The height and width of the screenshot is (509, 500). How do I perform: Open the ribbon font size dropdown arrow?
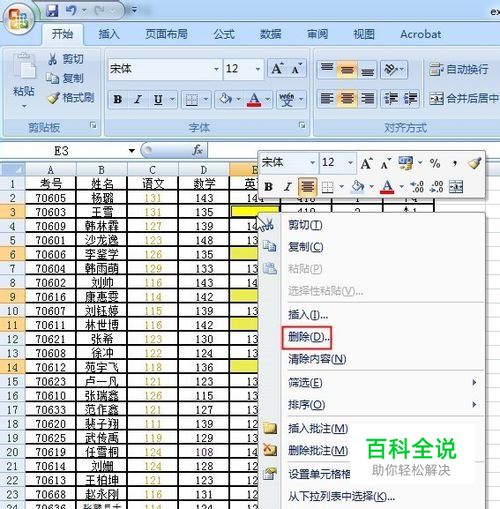click(x=258, y=69)
